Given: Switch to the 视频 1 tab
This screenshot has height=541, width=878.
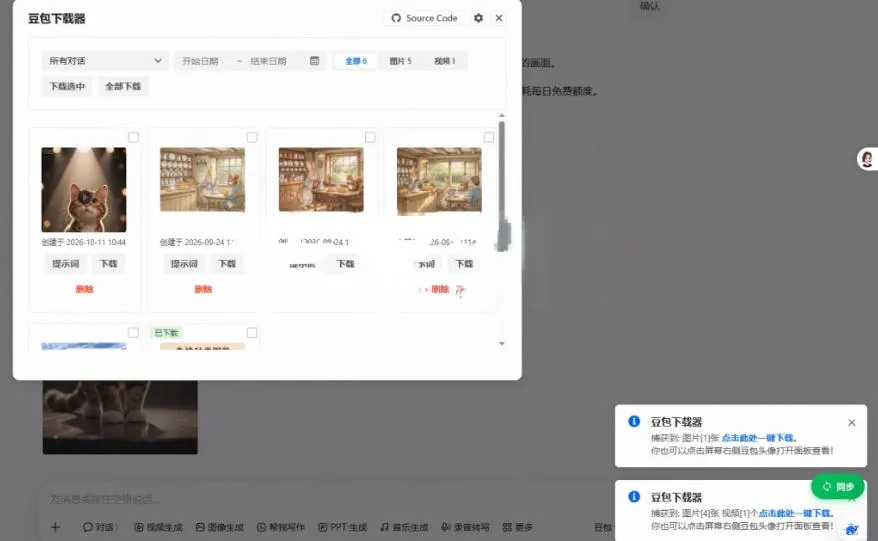Looking at the screenshot, I should pos(445,60).
